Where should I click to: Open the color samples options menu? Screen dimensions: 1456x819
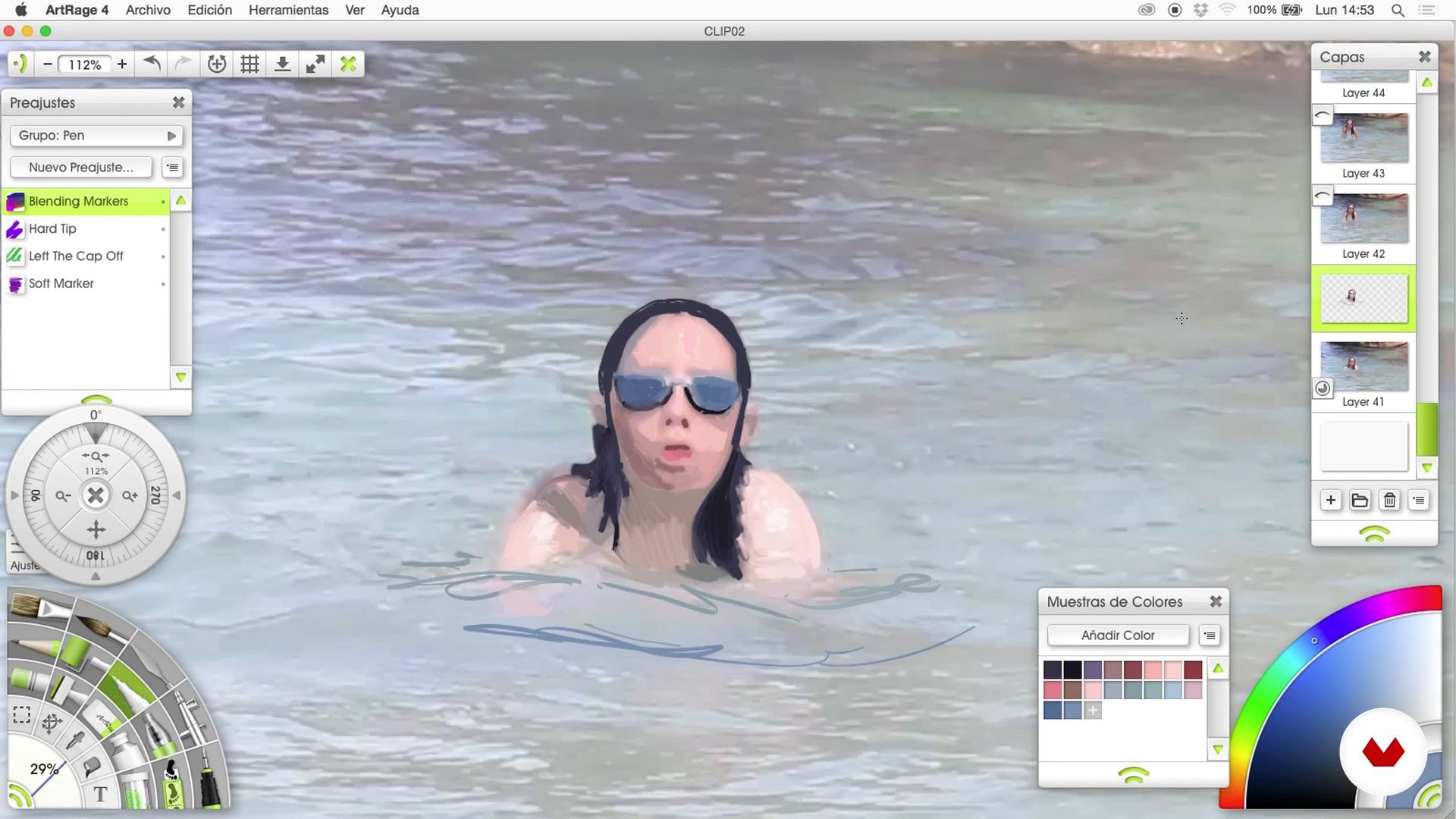coord(1210,635)
